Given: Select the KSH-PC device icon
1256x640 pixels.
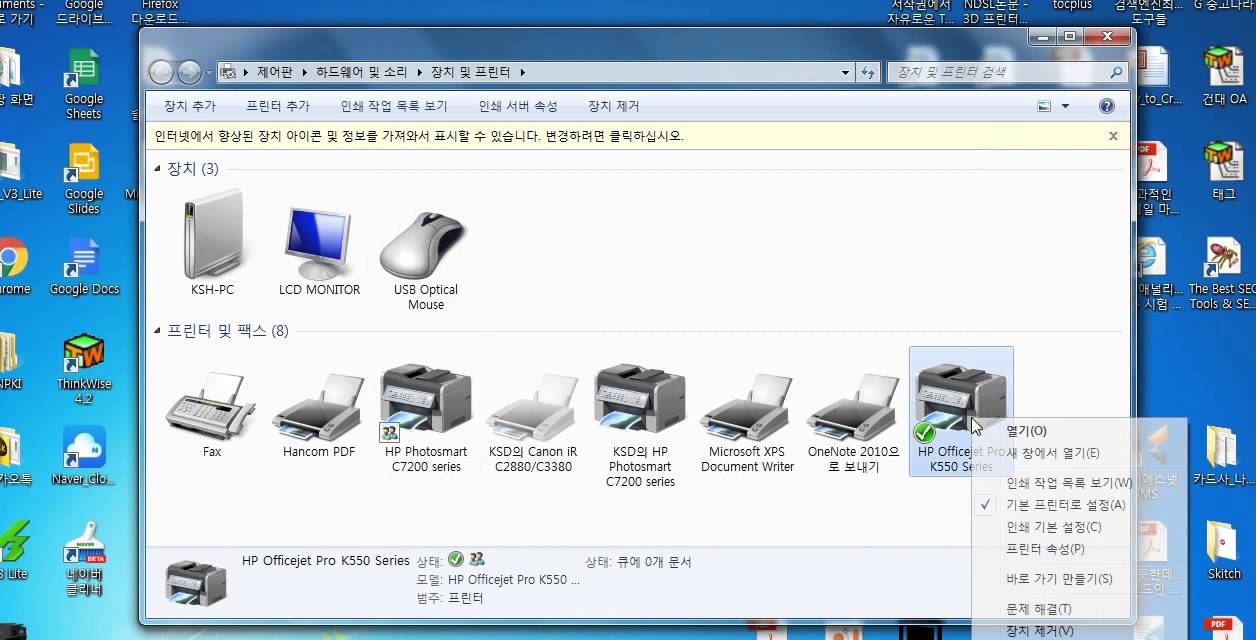Looking at the screenshot, I should point(212,235).
